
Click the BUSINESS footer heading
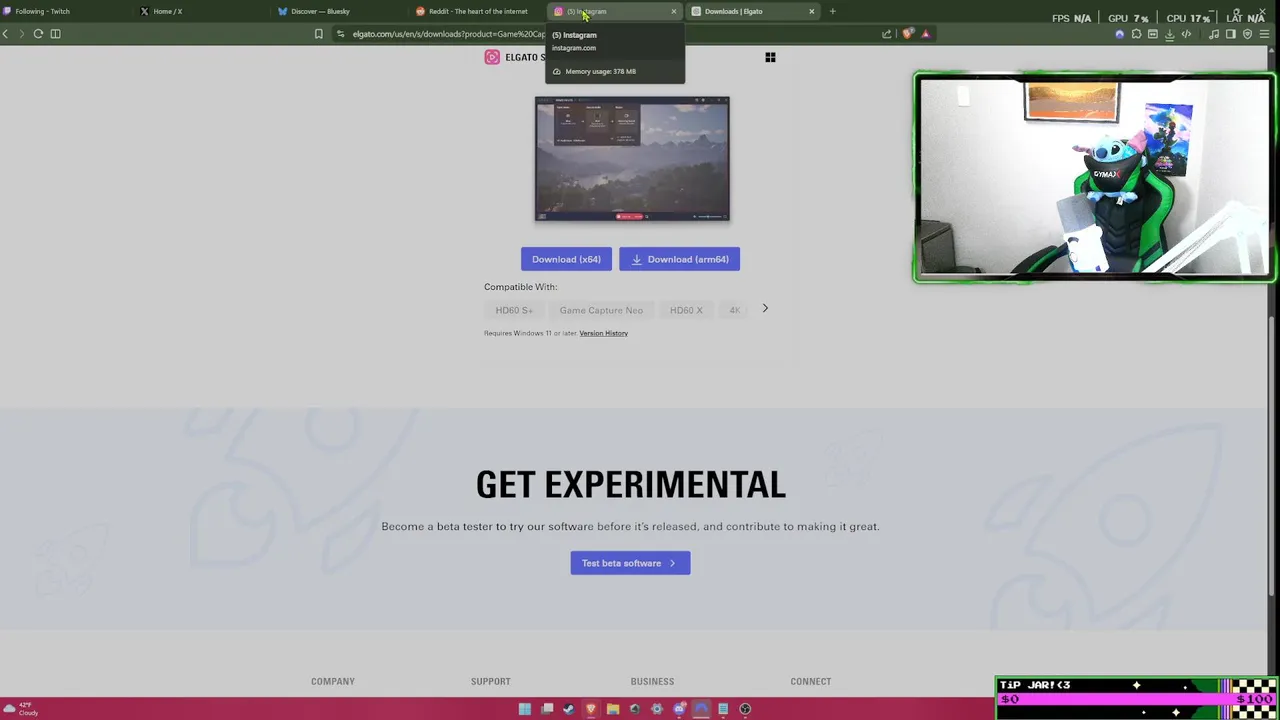pos(652,681)
